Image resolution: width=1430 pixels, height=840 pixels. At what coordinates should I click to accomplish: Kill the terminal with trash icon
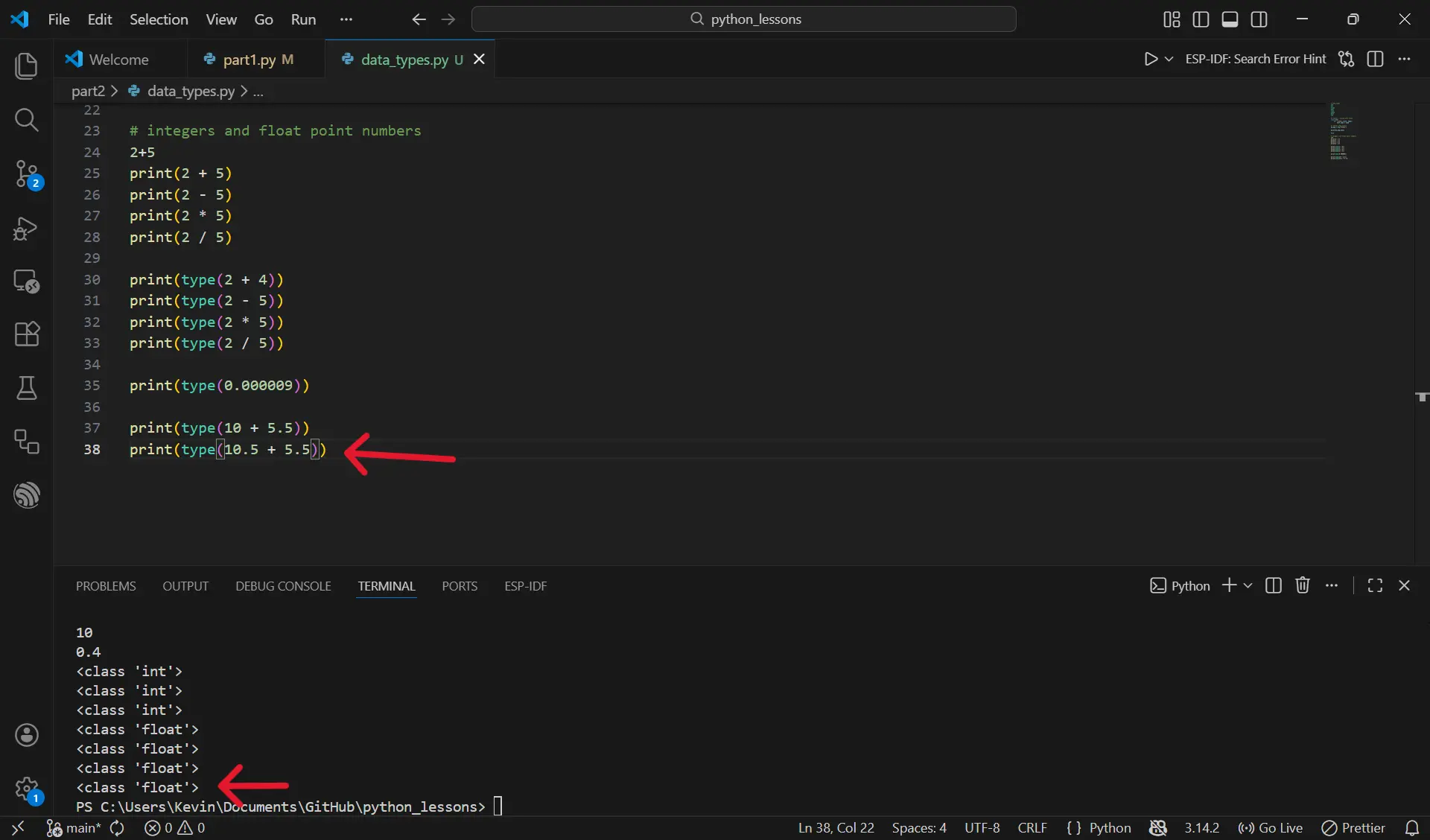(1303, 585)
